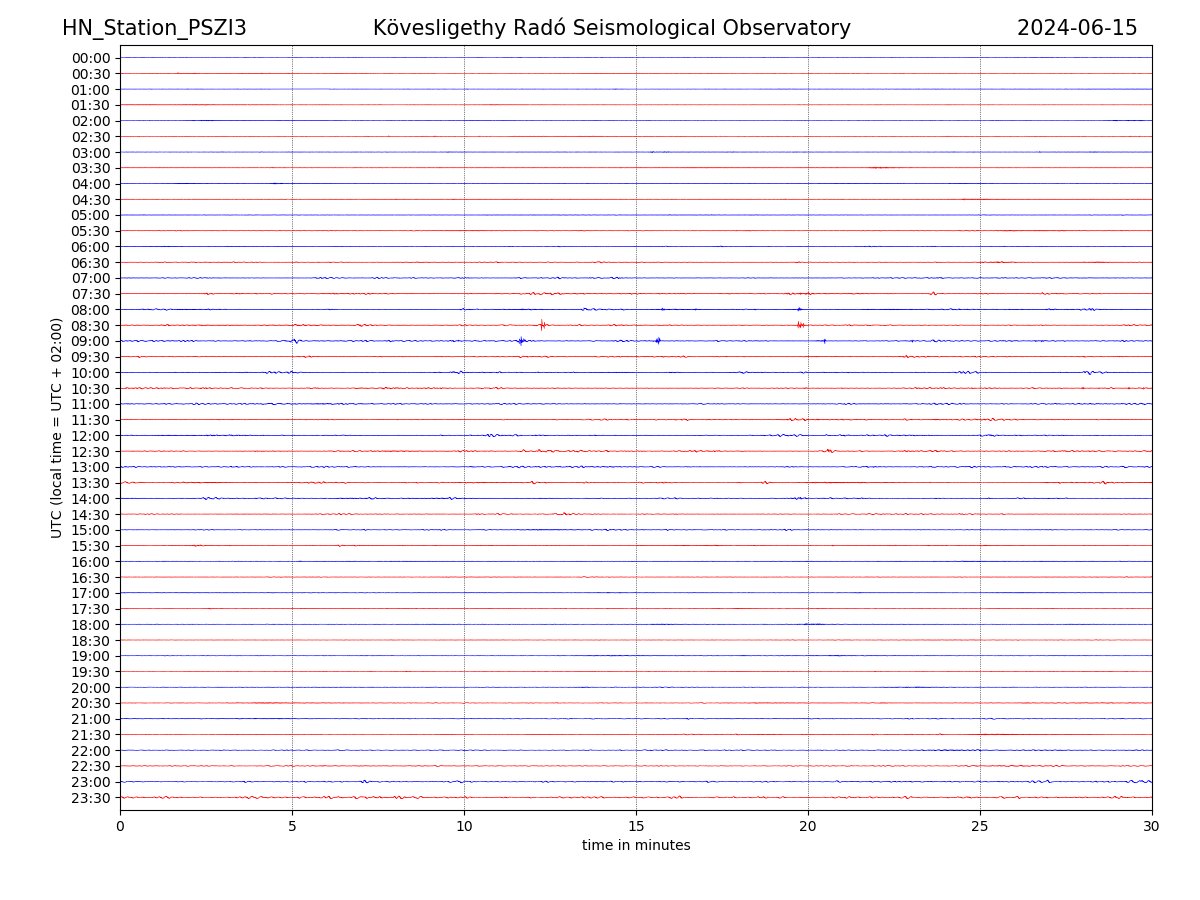Click the 23:30 row label
This screenshot has width=1200, height=900.
click(x=91, y=798)
